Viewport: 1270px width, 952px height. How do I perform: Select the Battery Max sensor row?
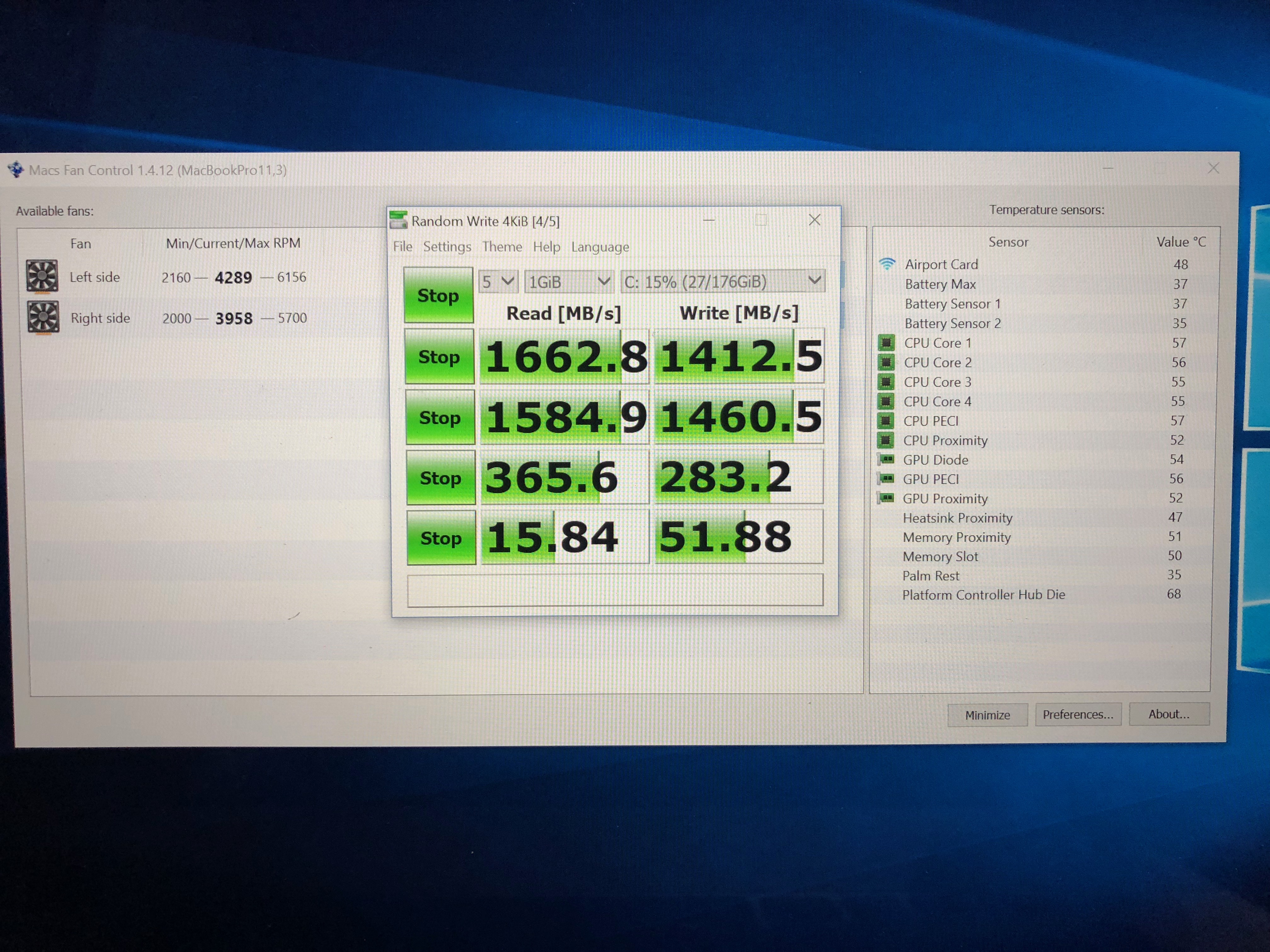pyautogui.click(x=1045, y=284)
